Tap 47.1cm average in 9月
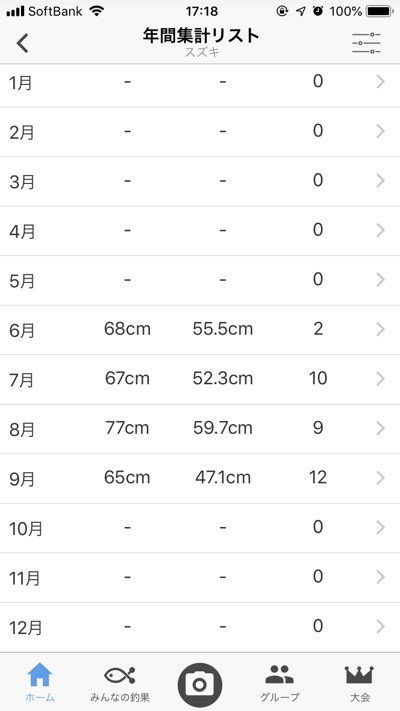 223,477
